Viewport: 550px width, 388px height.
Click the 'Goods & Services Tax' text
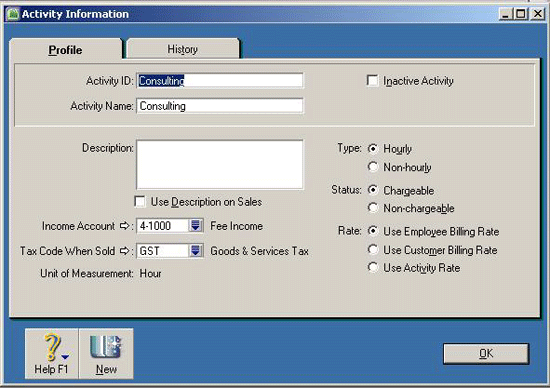pyautogui.click(x=260, y=251)
